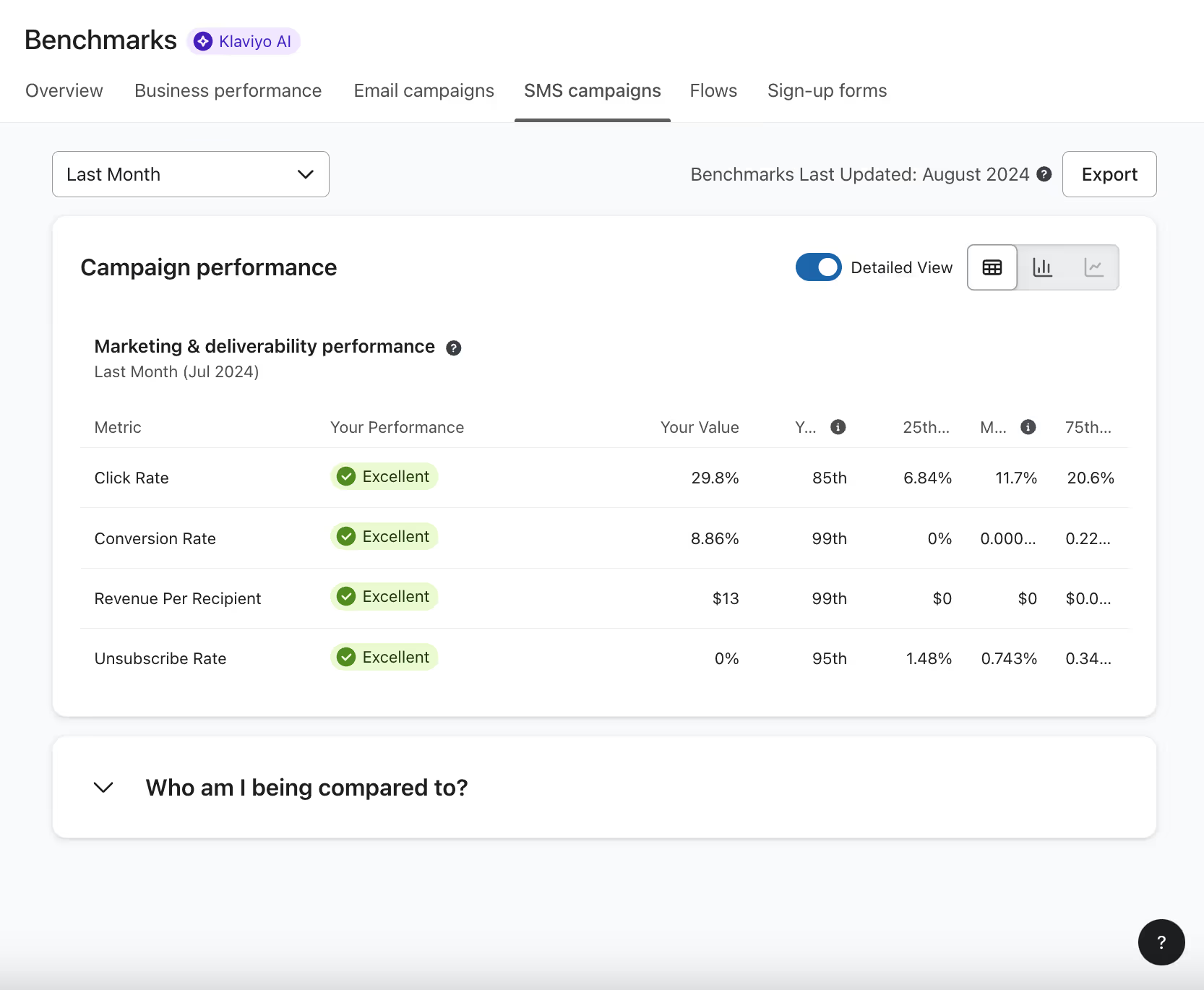Expand the Who am I being compared to chevron
Image resolution: width=1204 pixels, height=990 pixels.
pos(104,788)
